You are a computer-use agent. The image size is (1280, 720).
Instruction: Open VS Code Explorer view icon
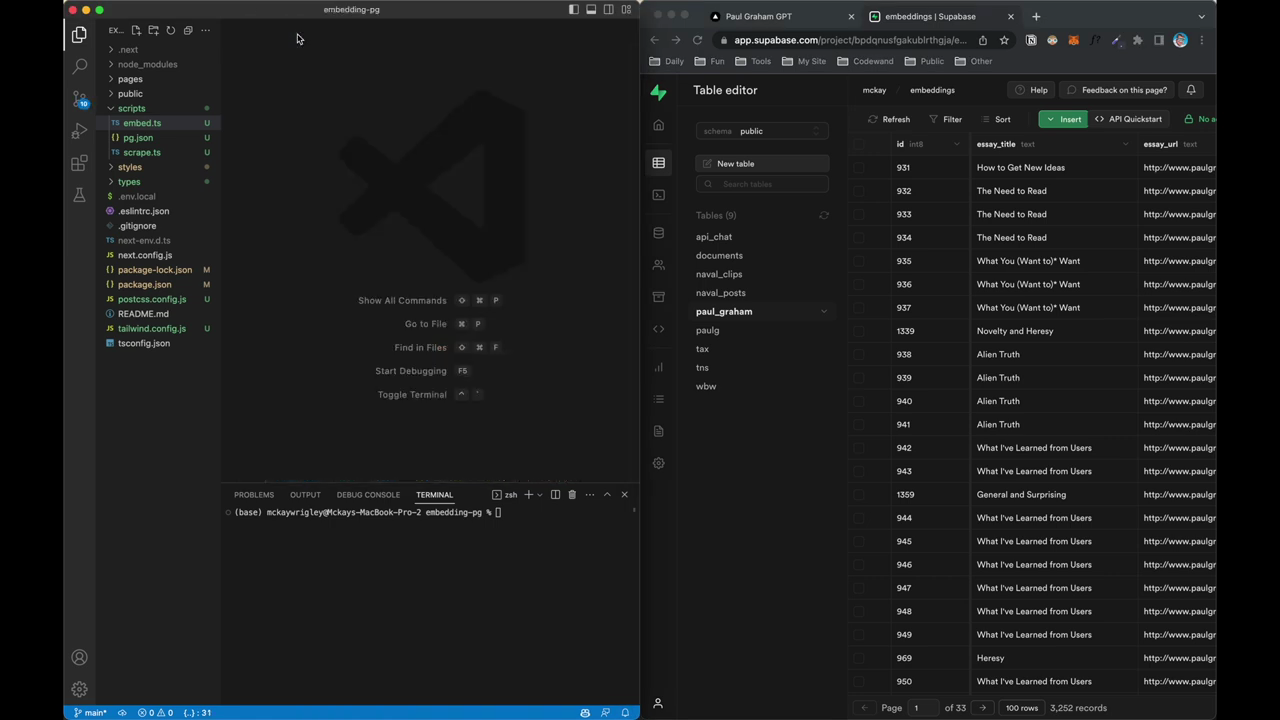point(79,34)
